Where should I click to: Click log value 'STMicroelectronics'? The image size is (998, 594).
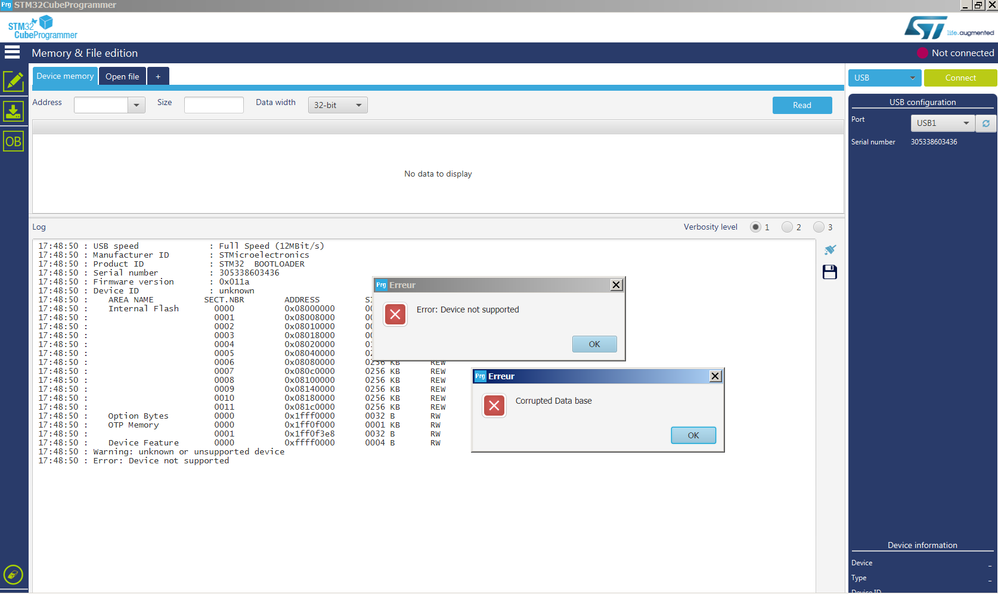click(264, 255)
